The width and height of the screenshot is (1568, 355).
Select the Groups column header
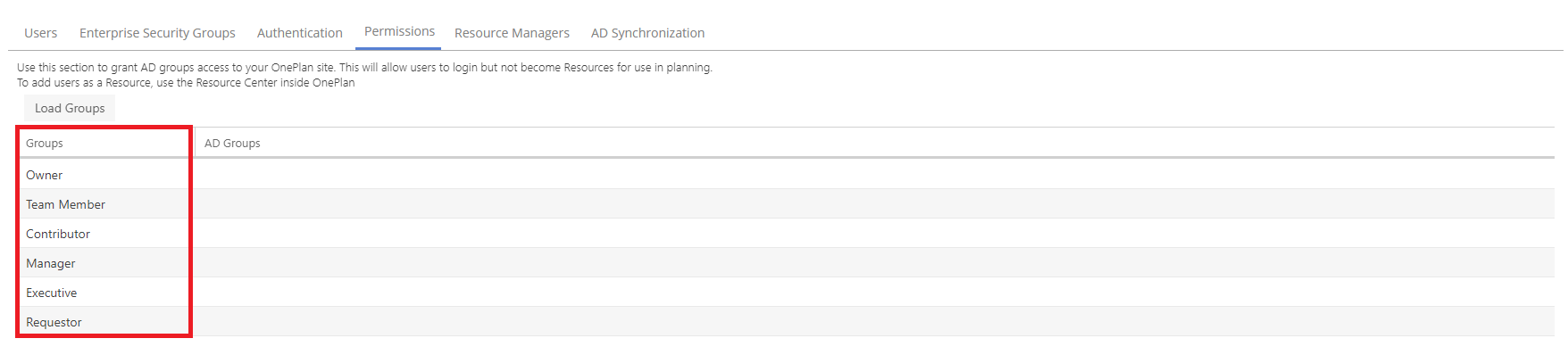(105, 143)
